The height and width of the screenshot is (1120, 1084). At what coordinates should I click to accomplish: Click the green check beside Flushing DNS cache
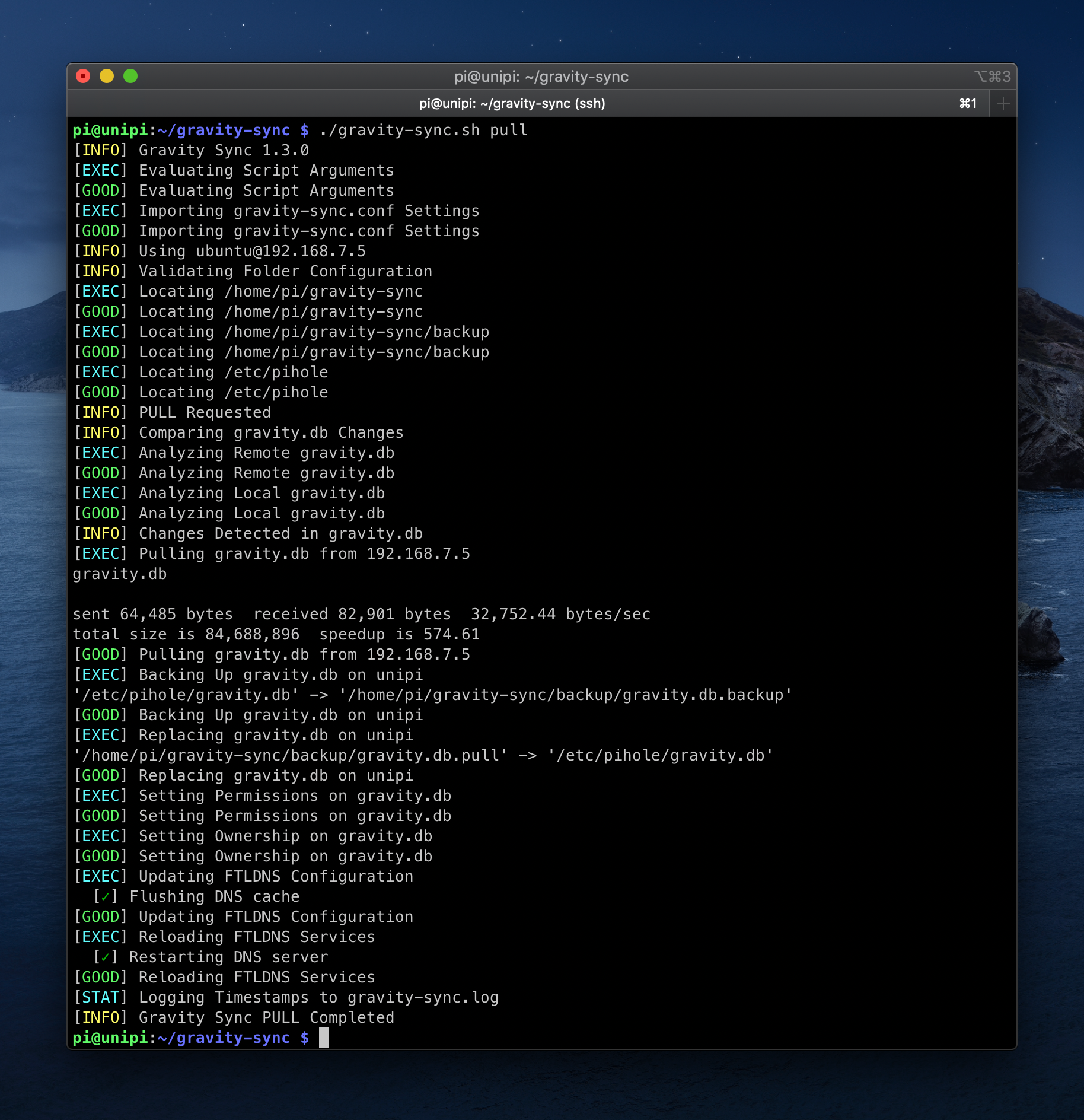[x=106, y=897]
